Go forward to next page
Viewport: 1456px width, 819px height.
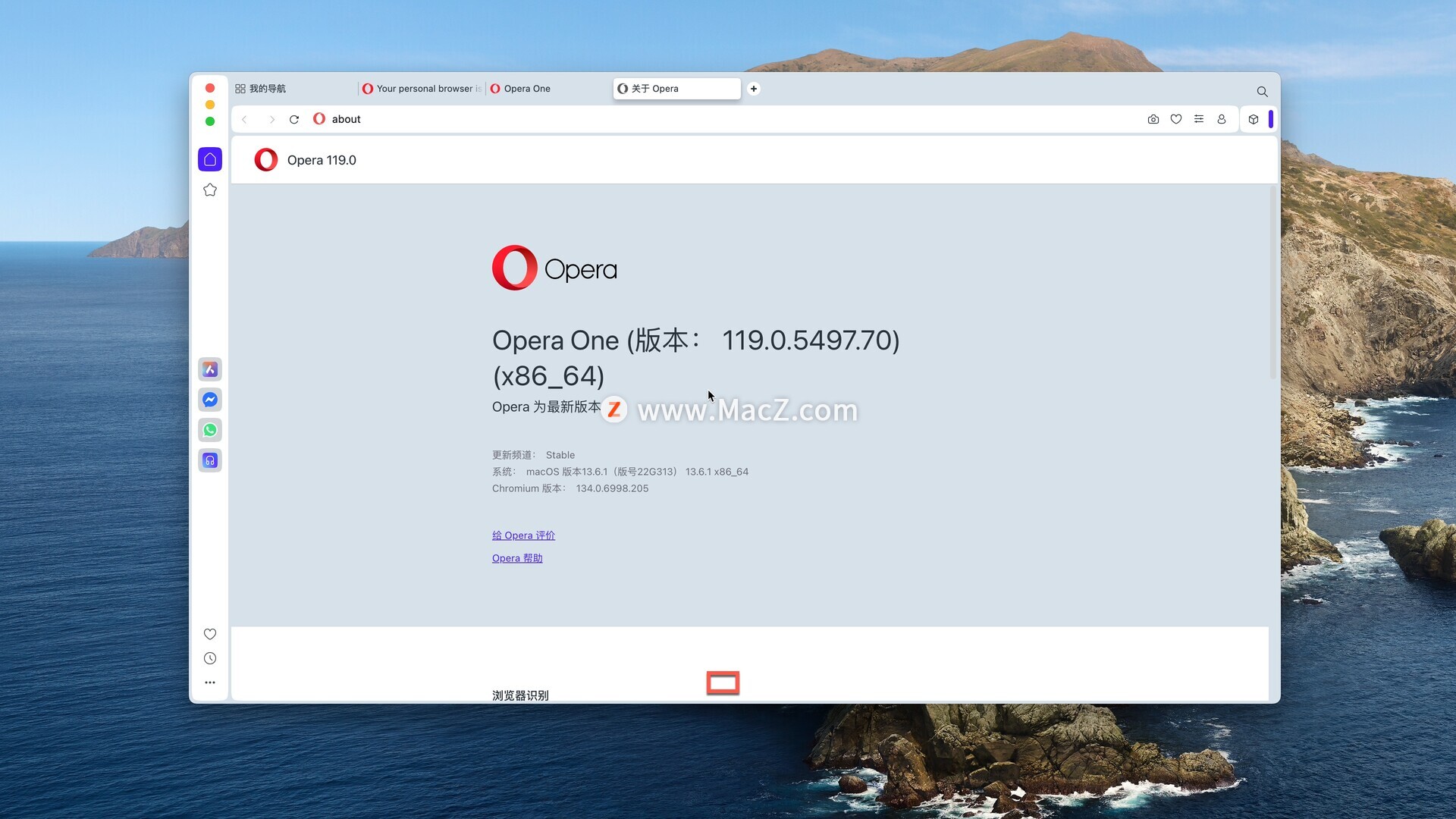[x=271, y=119]
